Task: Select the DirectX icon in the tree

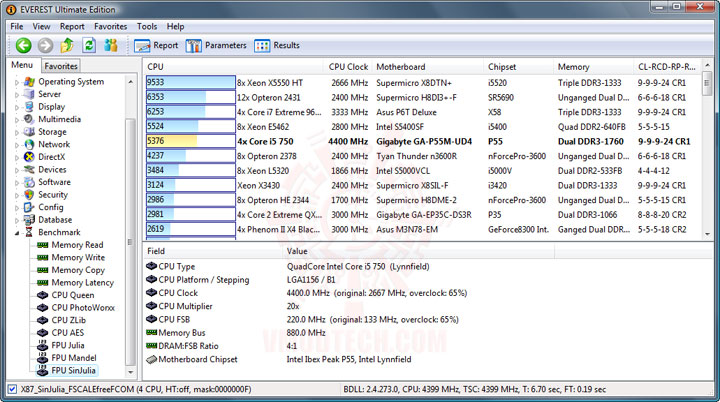Action: tap(29, 157)
